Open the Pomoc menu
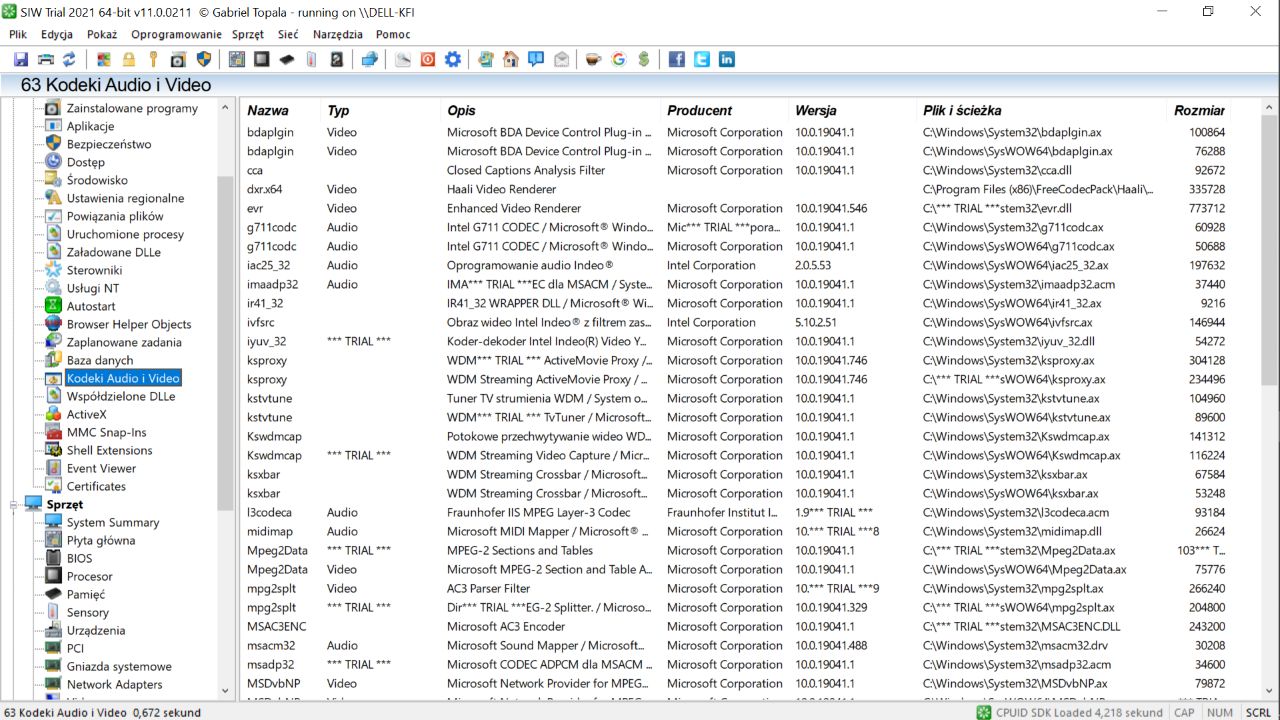This screenshot has height=720, width=1280. pos(393,34)
